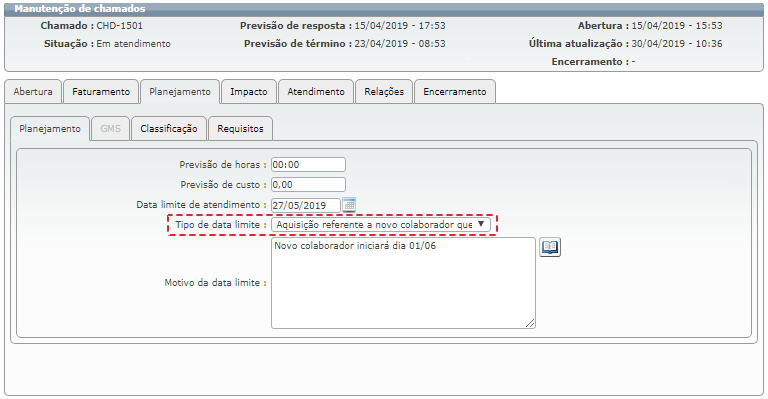This screenshot has width=768, height=399.
Task: Click the Abertura date 15/04/2019 - 15:53
Action: (x=677, y=25)
